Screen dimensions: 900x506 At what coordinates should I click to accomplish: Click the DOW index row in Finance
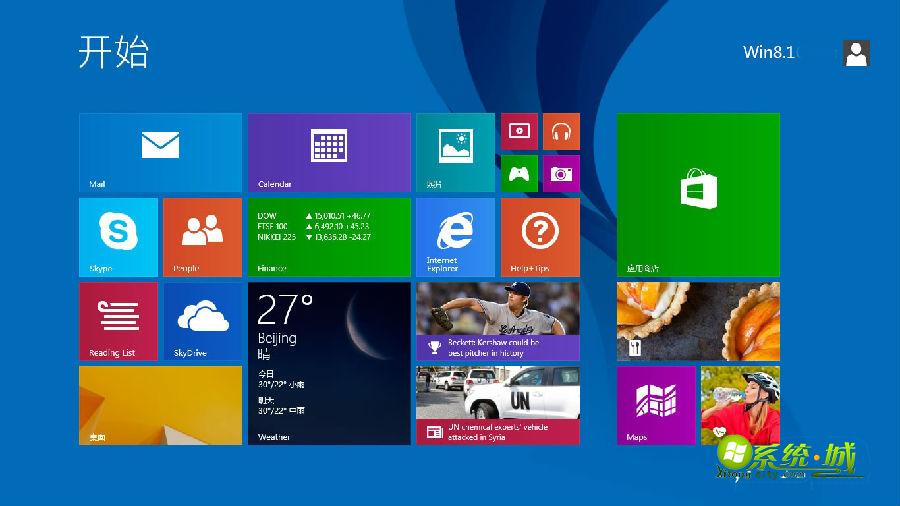[x=314, y=216]
